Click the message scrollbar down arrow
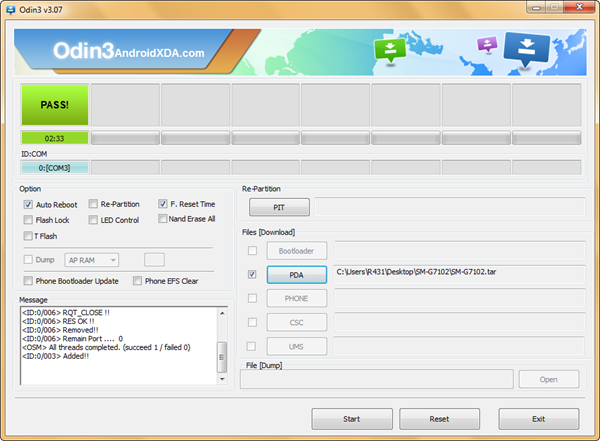 222,379
